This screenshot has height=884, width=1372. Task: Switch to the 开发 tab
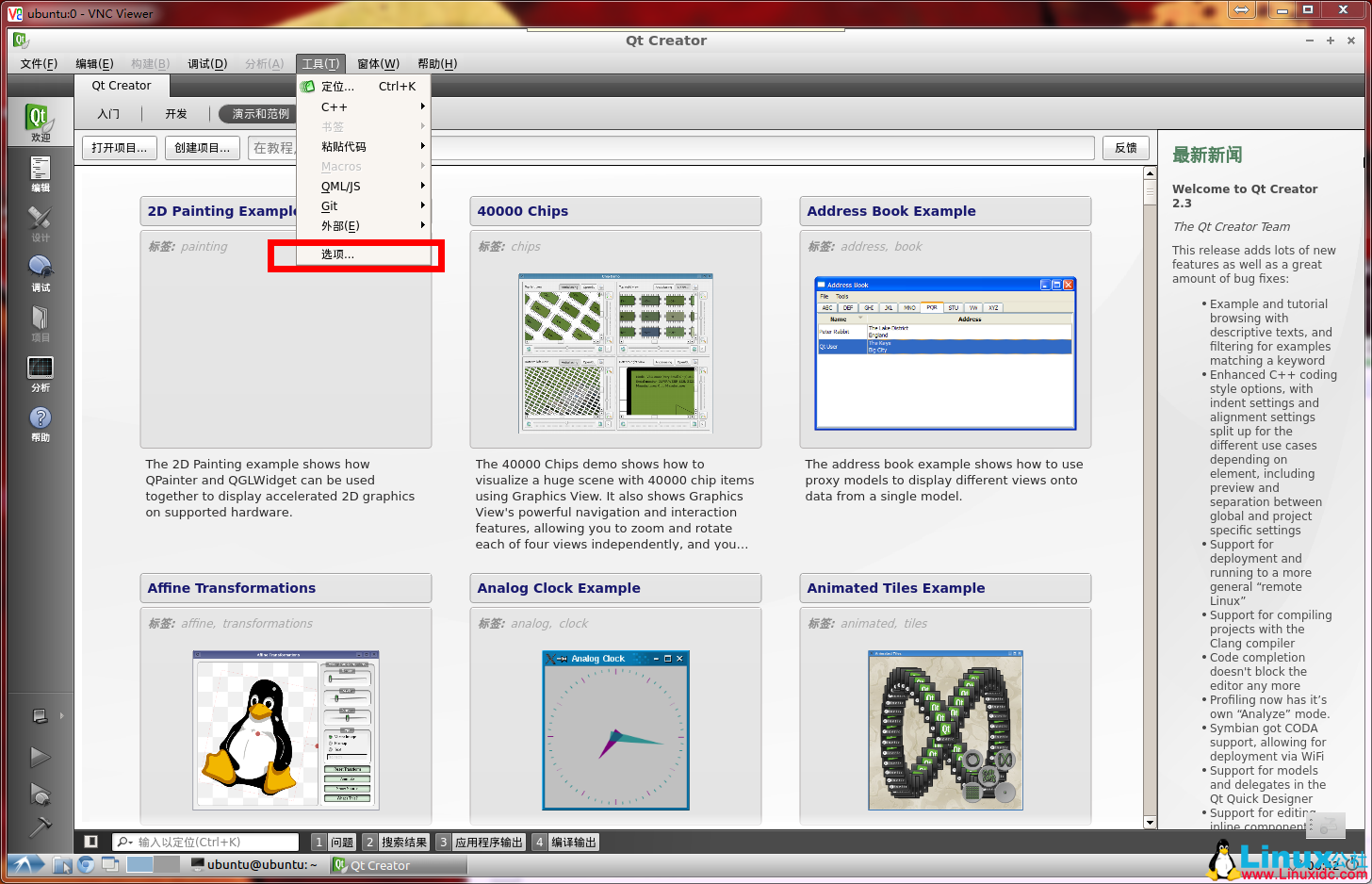point(176,114)
